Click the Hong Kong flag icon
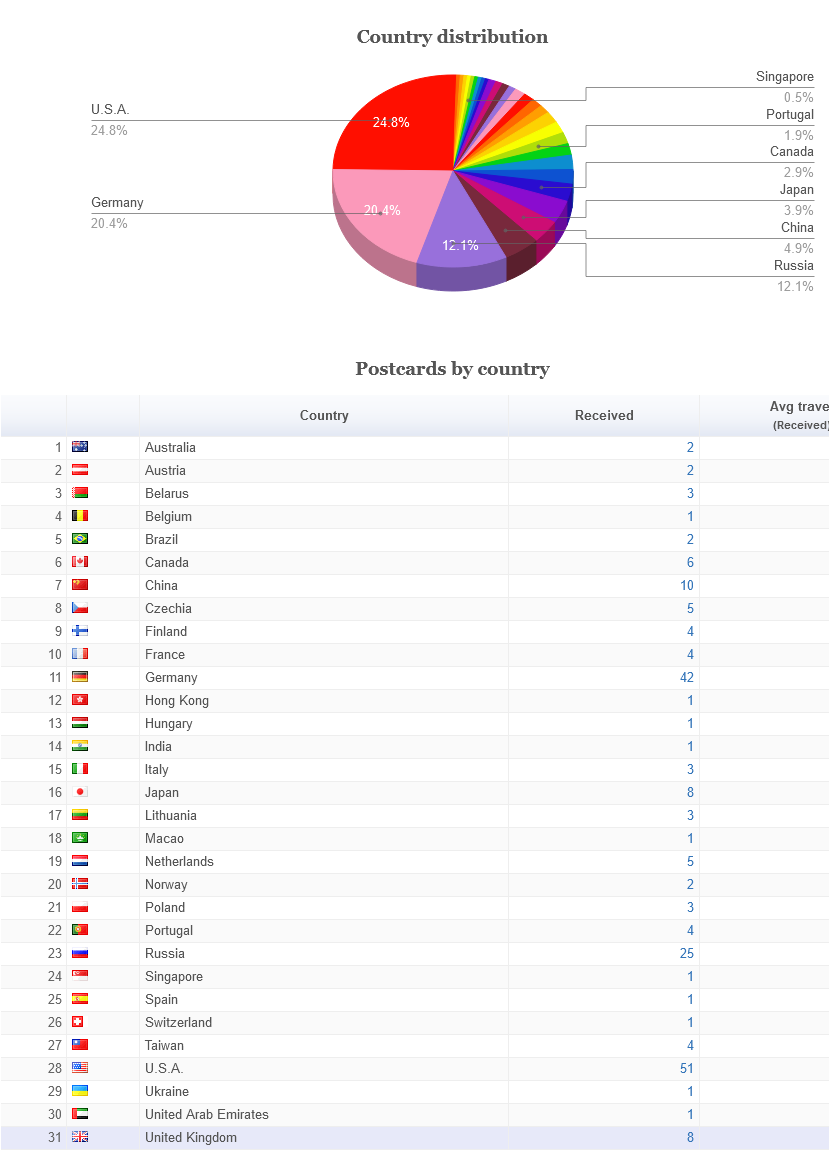Screen dimensions: 829x1164 [x=80, y=700]
